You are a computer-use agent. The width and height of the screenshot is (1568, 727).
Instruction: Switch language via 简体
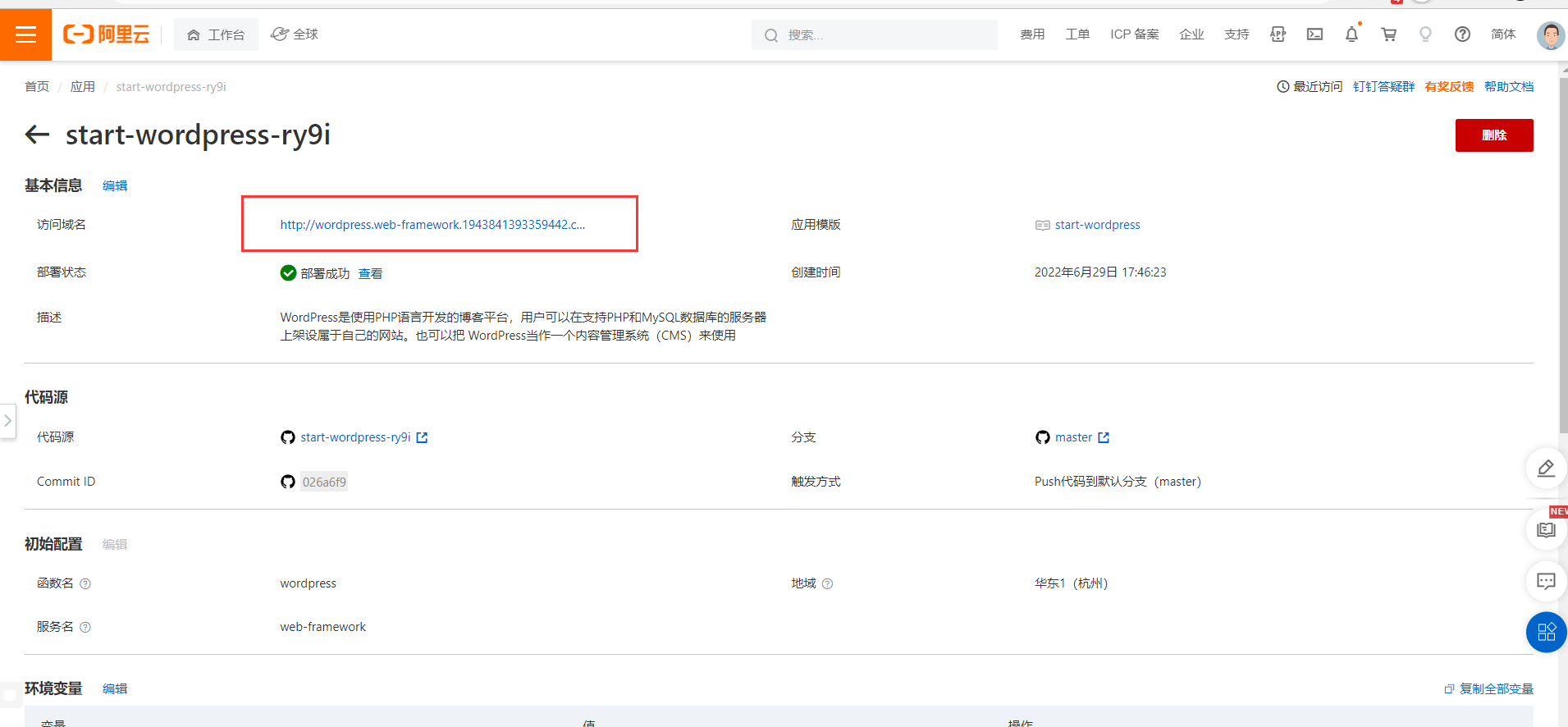[x=1503, y=34]
